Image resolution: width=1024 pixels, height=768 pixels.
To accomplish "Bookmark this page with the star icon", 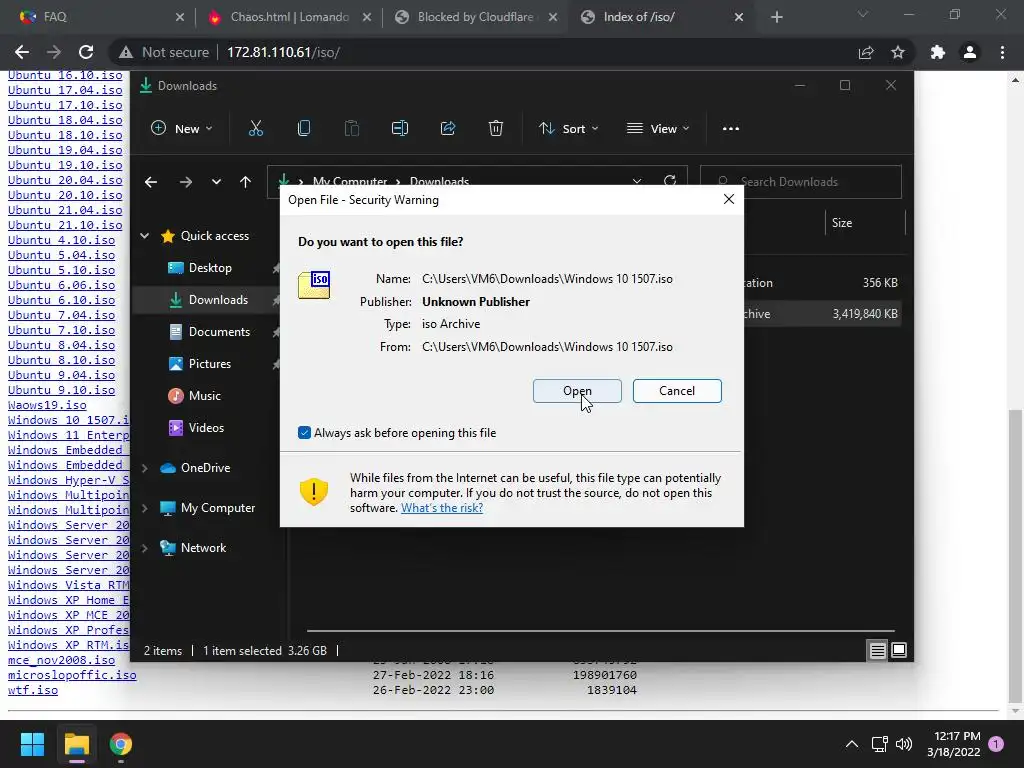I will 898,52.
